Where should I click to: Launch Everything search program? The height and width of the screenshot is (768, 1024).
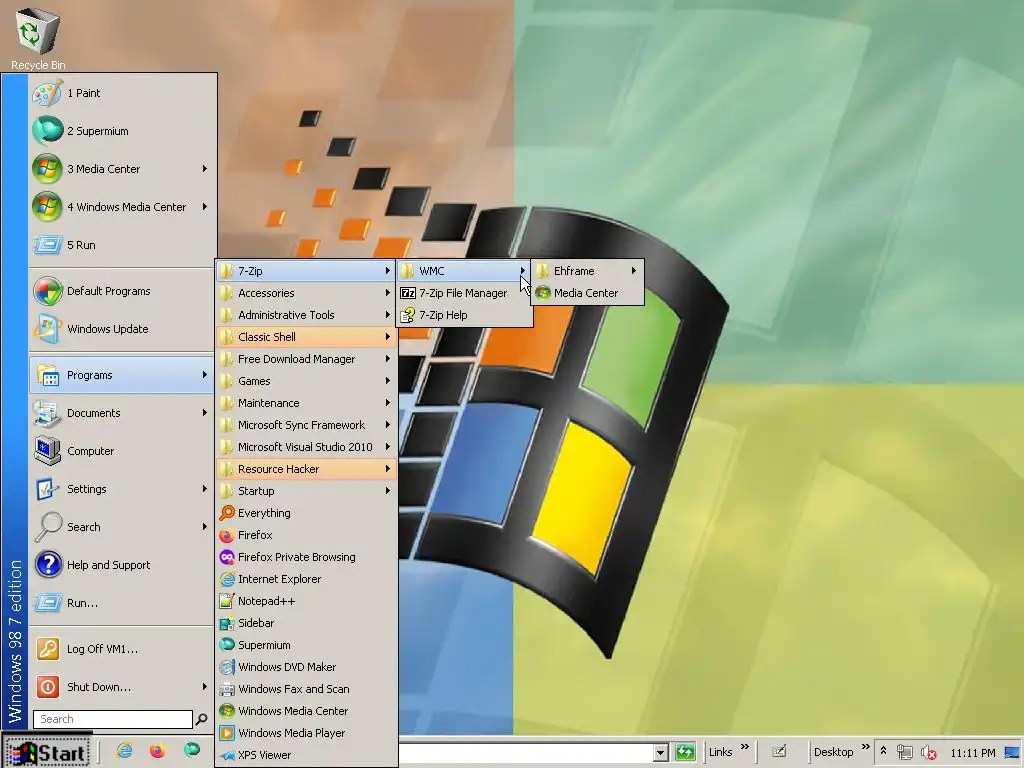tap(306, 513)
